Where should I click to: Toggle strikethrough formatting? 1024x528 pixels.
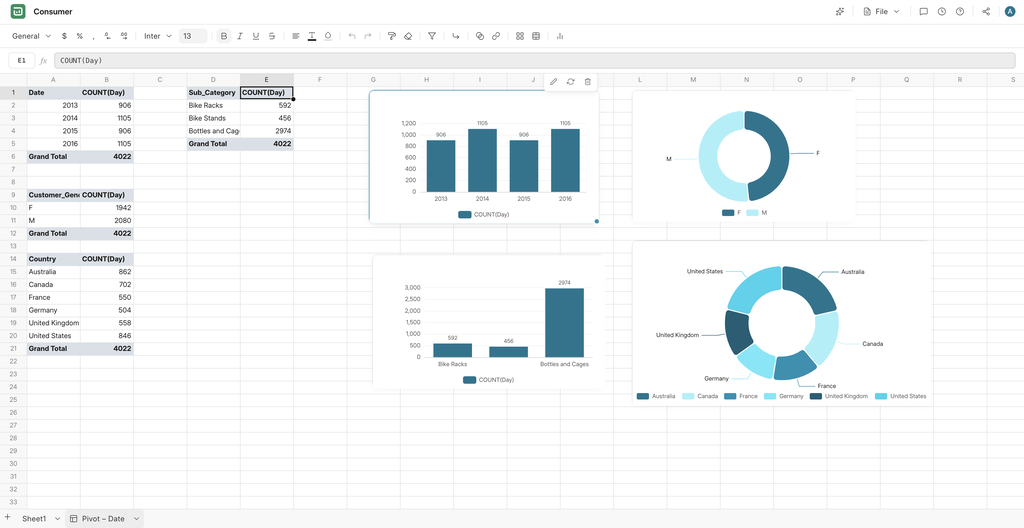coord(272,37)
